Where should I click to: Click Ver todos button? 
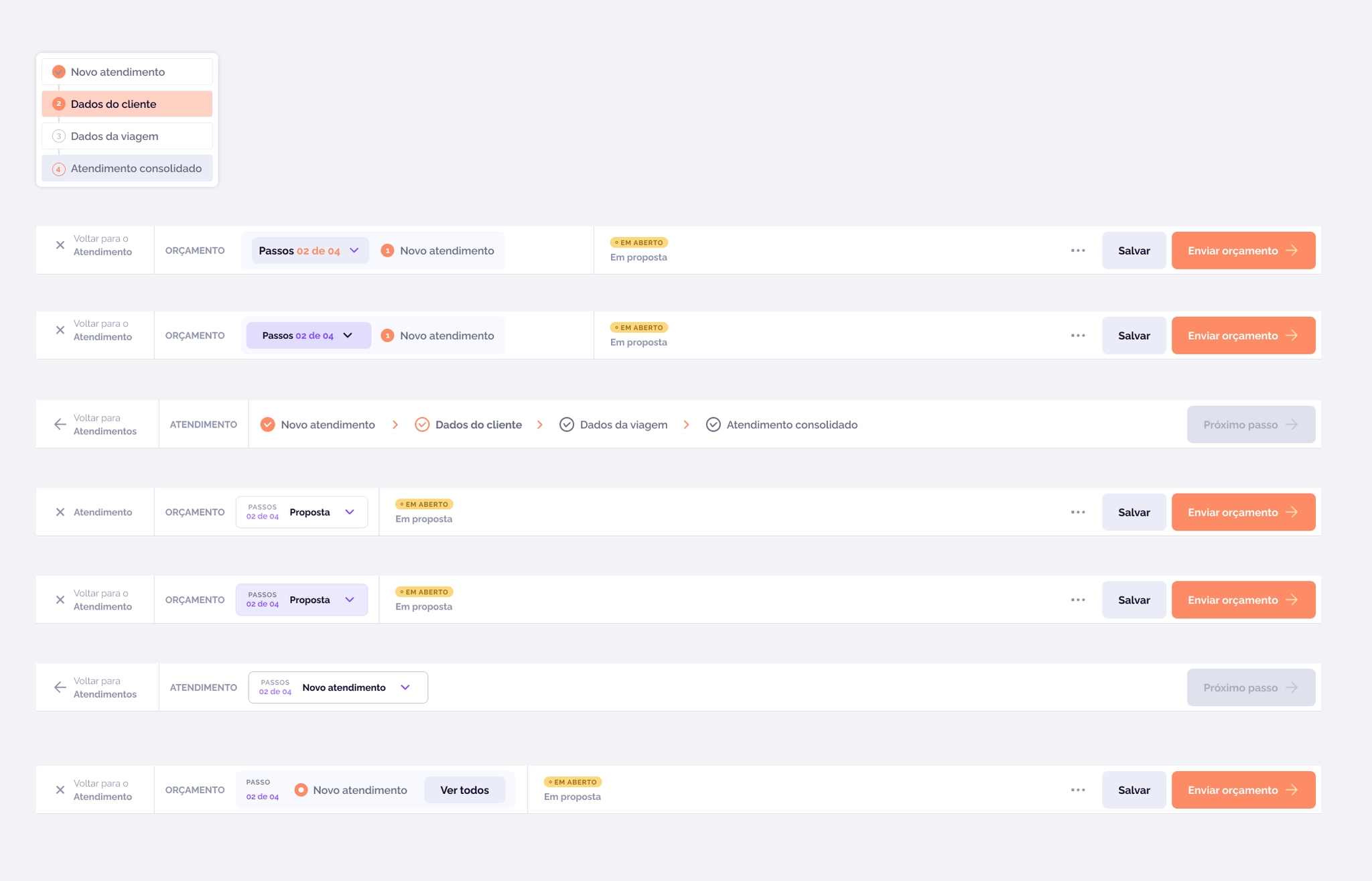[x=464, y=790]
